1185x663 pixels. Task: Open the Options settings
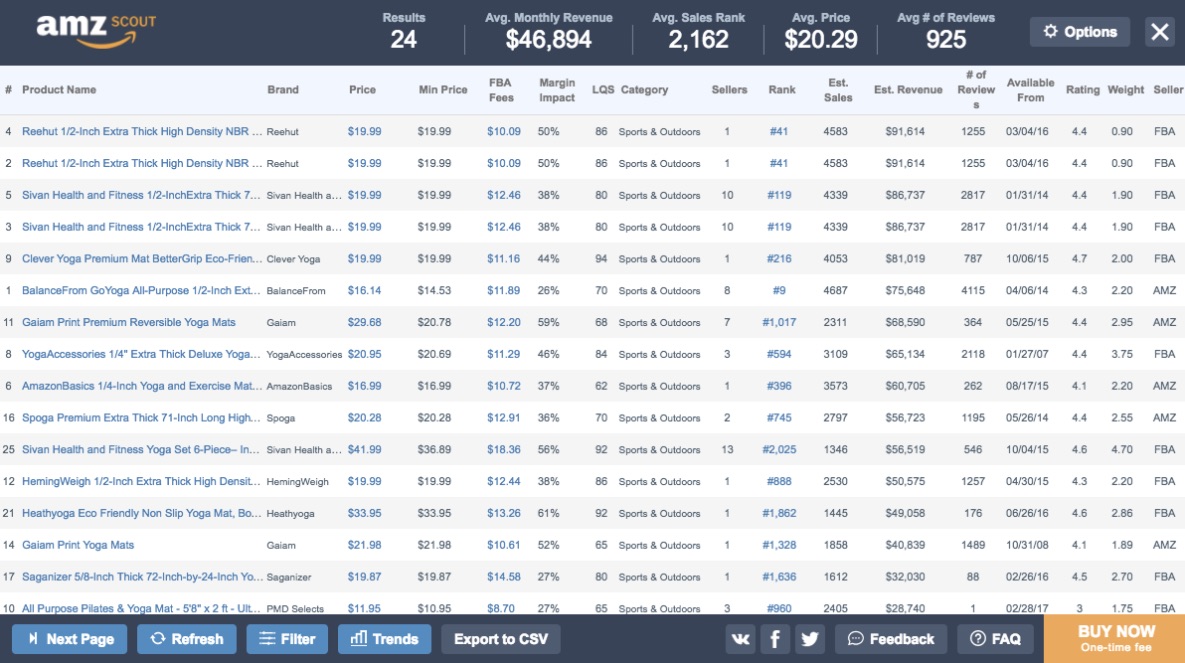tap(1079, 32)
